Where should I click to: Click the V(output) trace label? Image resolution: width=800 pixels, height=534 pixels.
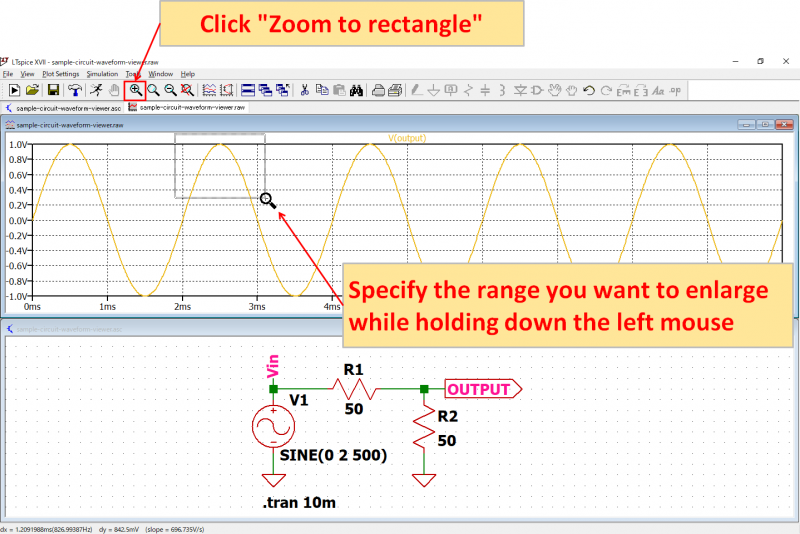pos(407,138)
